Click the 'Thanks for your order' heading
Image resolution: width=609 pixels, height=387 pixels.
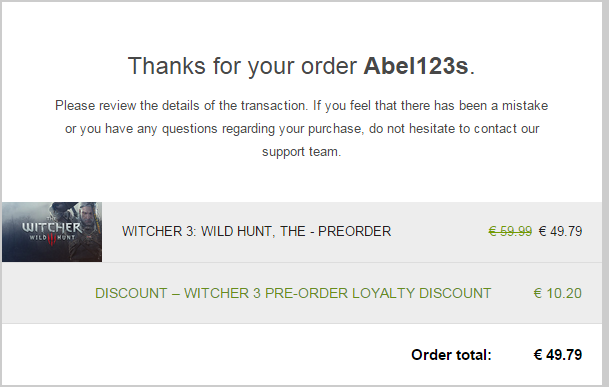(301, 66)
